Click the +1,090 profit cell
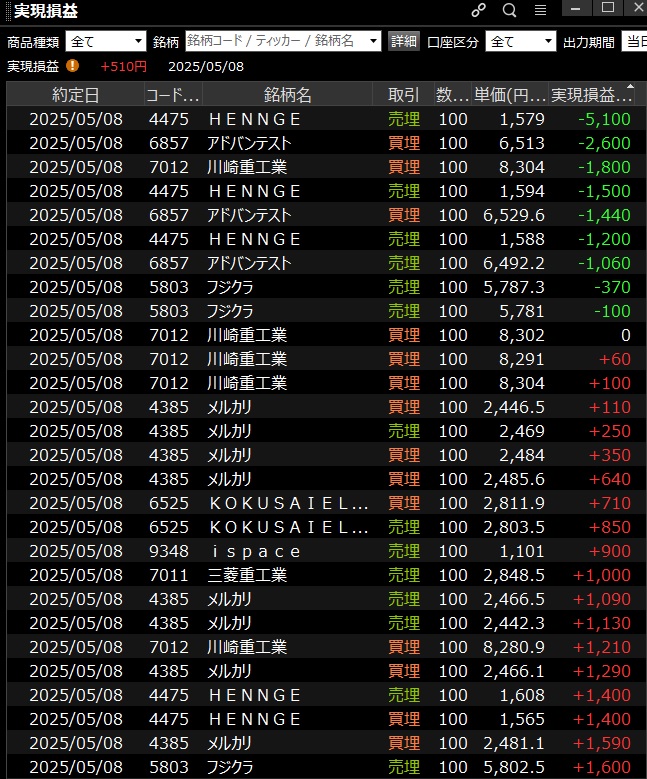 pyautogui.click(x=602, y=599)
